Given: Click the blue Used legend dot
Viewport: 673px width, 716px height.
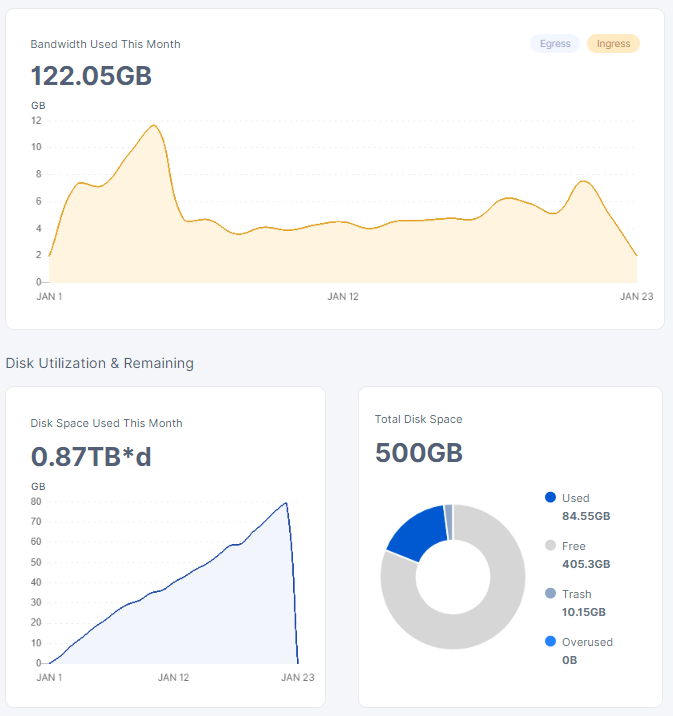Looking at the screenshot, I should point(550,498).
